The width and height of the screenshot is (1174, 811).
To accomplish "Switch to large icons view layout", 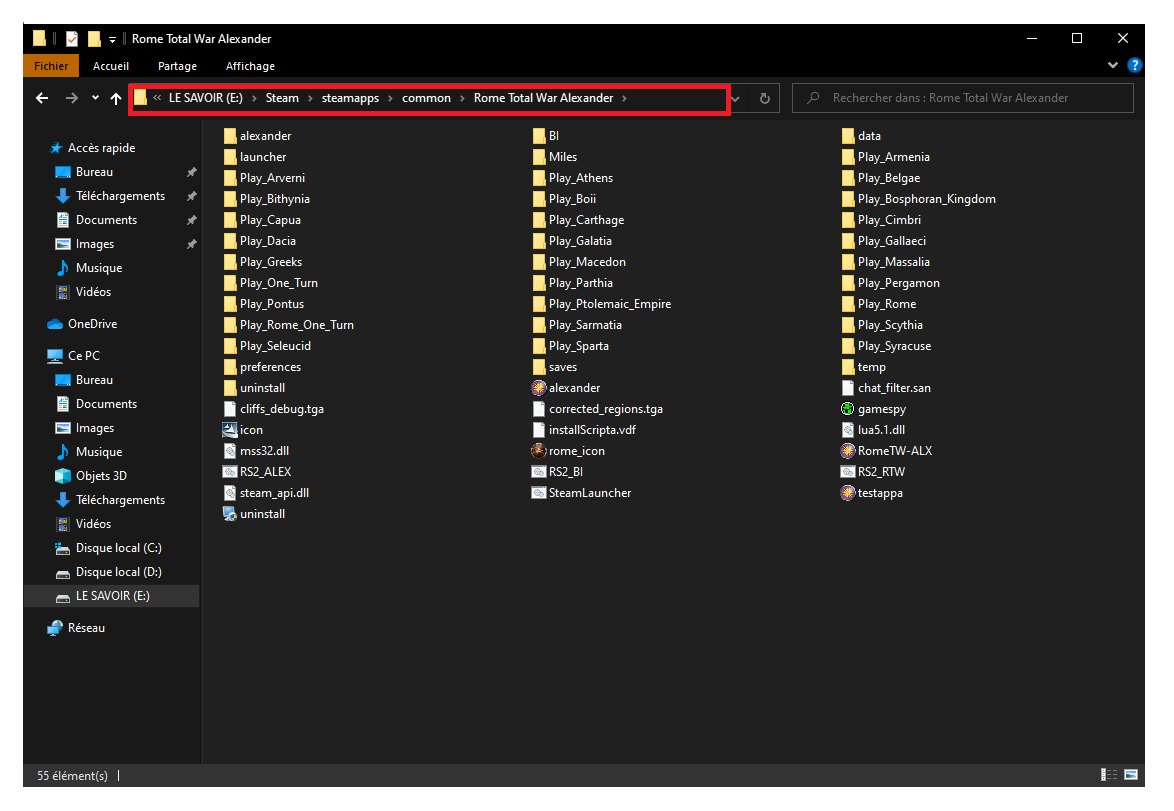I will click(x=1131, y=775).
